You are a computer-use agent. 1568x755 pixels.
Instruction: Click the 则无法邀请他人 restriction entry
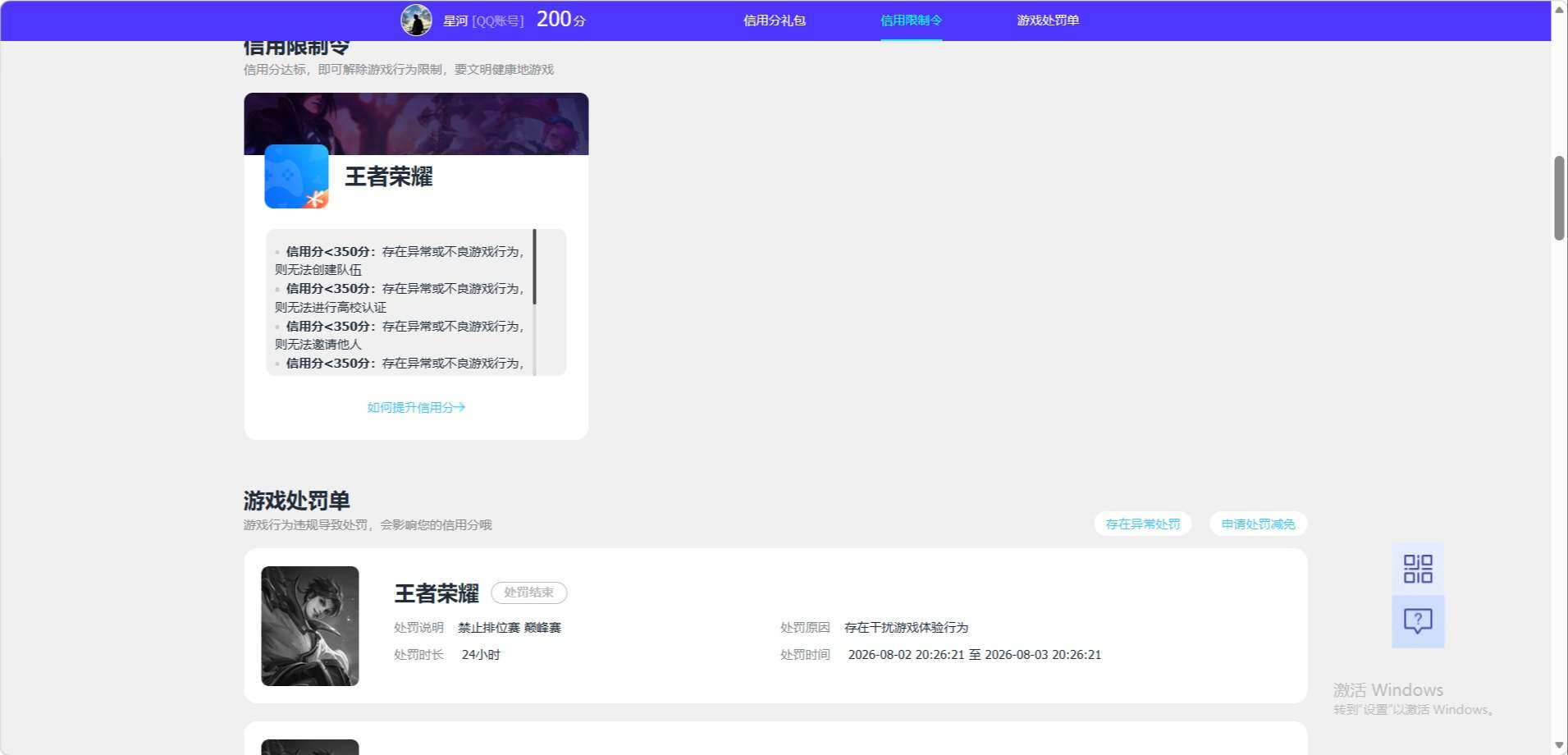pyautogui.click(x=318, y=345)
